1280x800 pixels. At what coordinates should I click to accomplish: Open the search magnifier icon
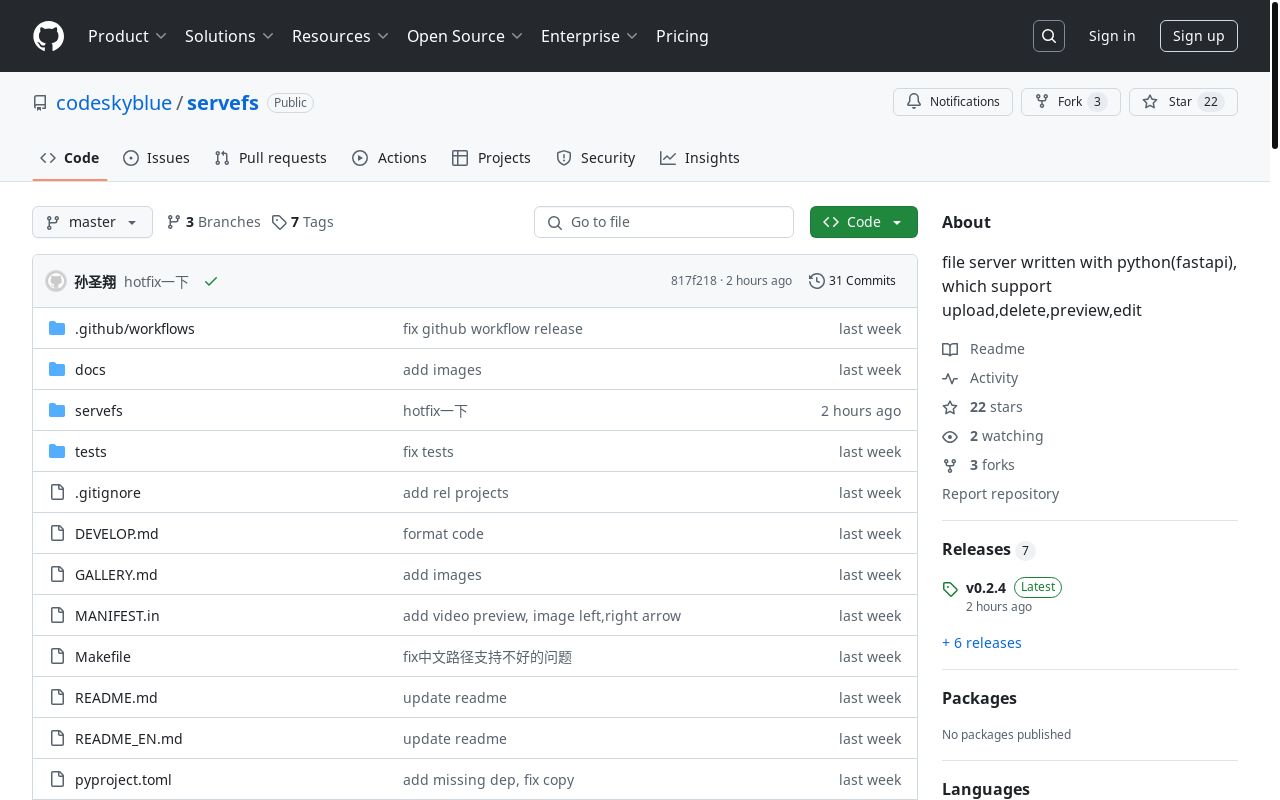click(1048, 35)
